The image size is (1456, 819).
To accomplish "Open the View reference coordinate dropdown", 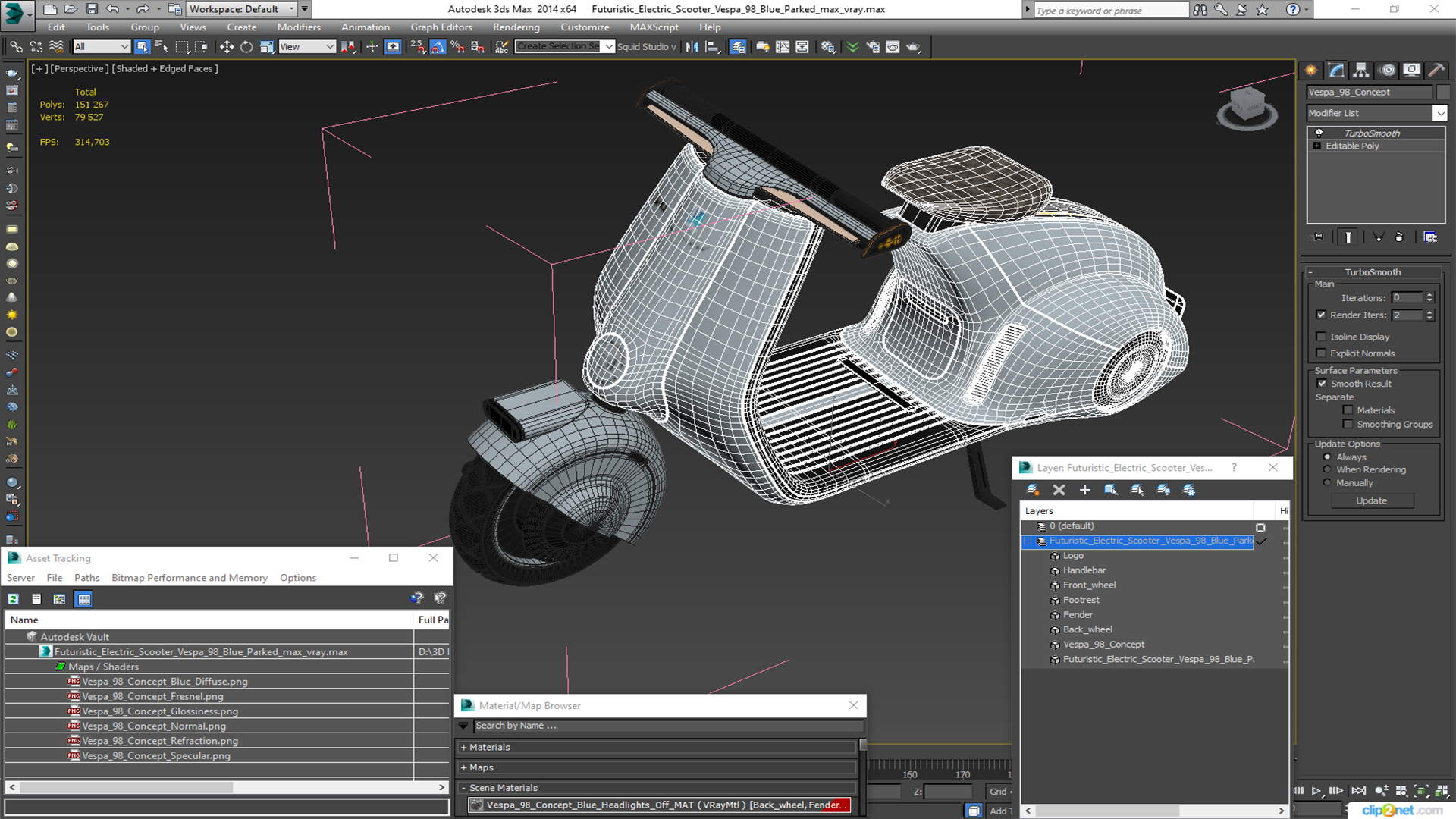I will pyautogui.click(x=307, y=47).
